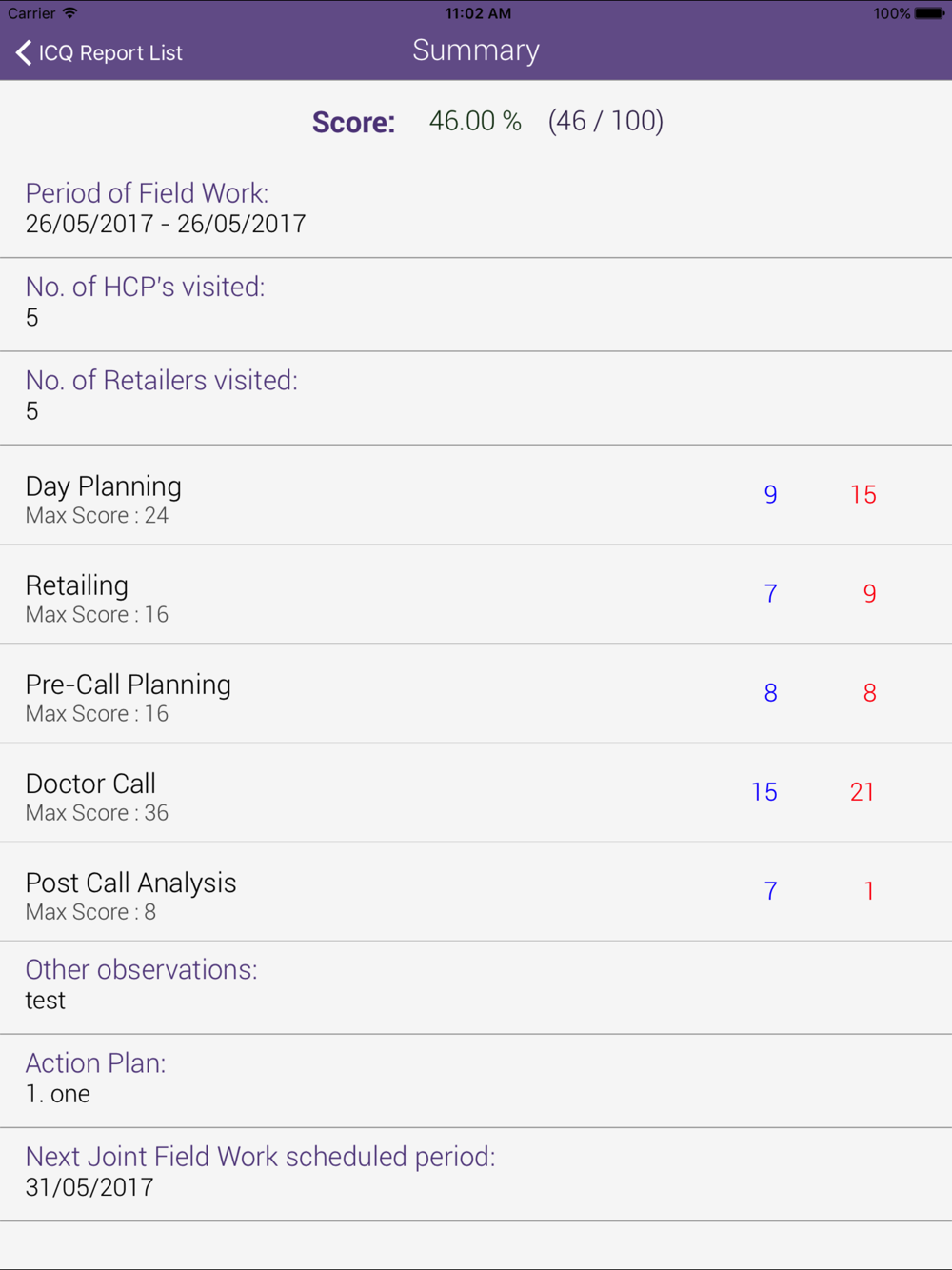Tap the Wi-Fi status icon

(69, 13)
